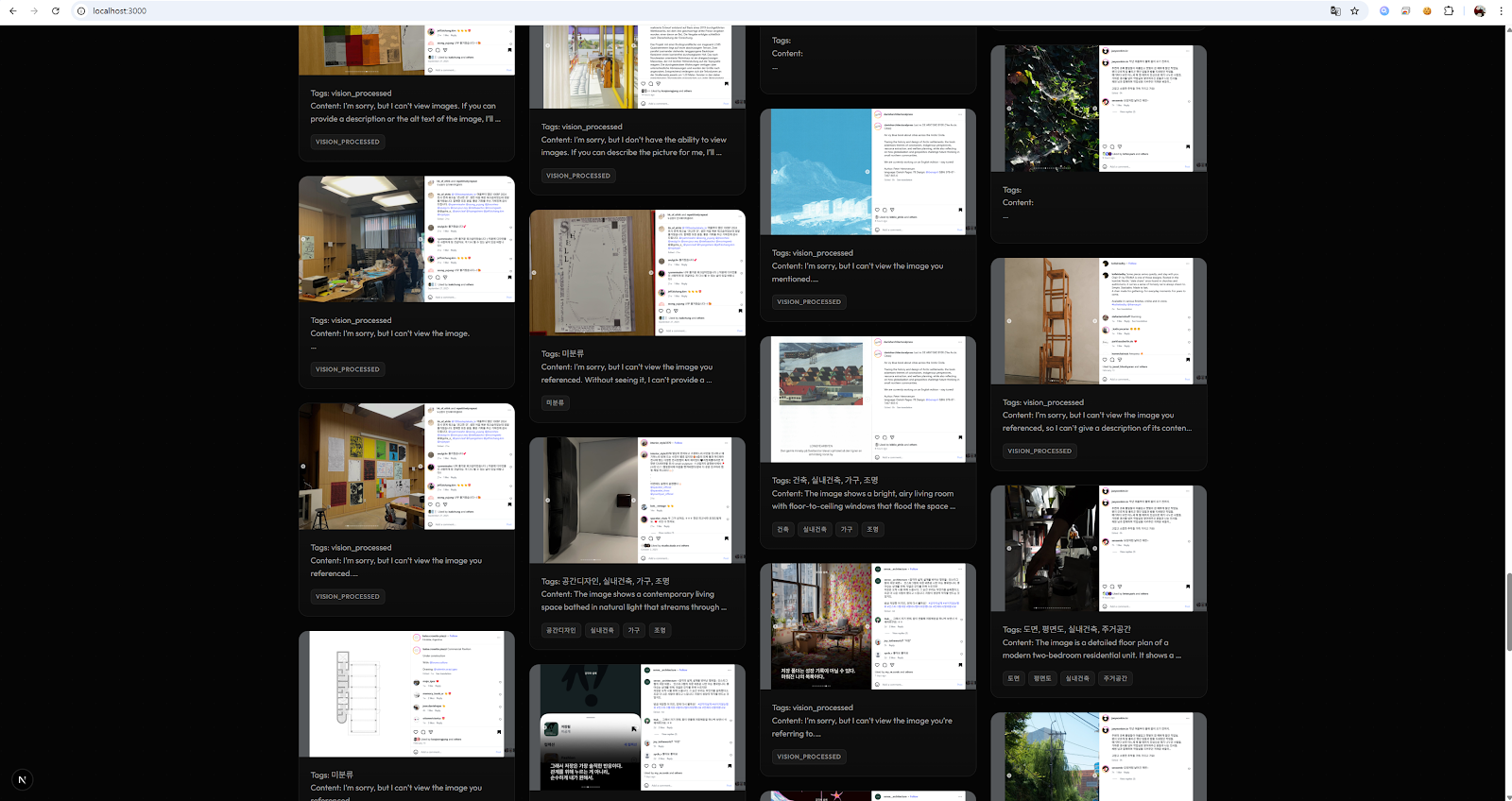Bookmark this page with the star icon
Image resolution: width=1512 pixels, height=801 pixels.
click(1354, 11)
